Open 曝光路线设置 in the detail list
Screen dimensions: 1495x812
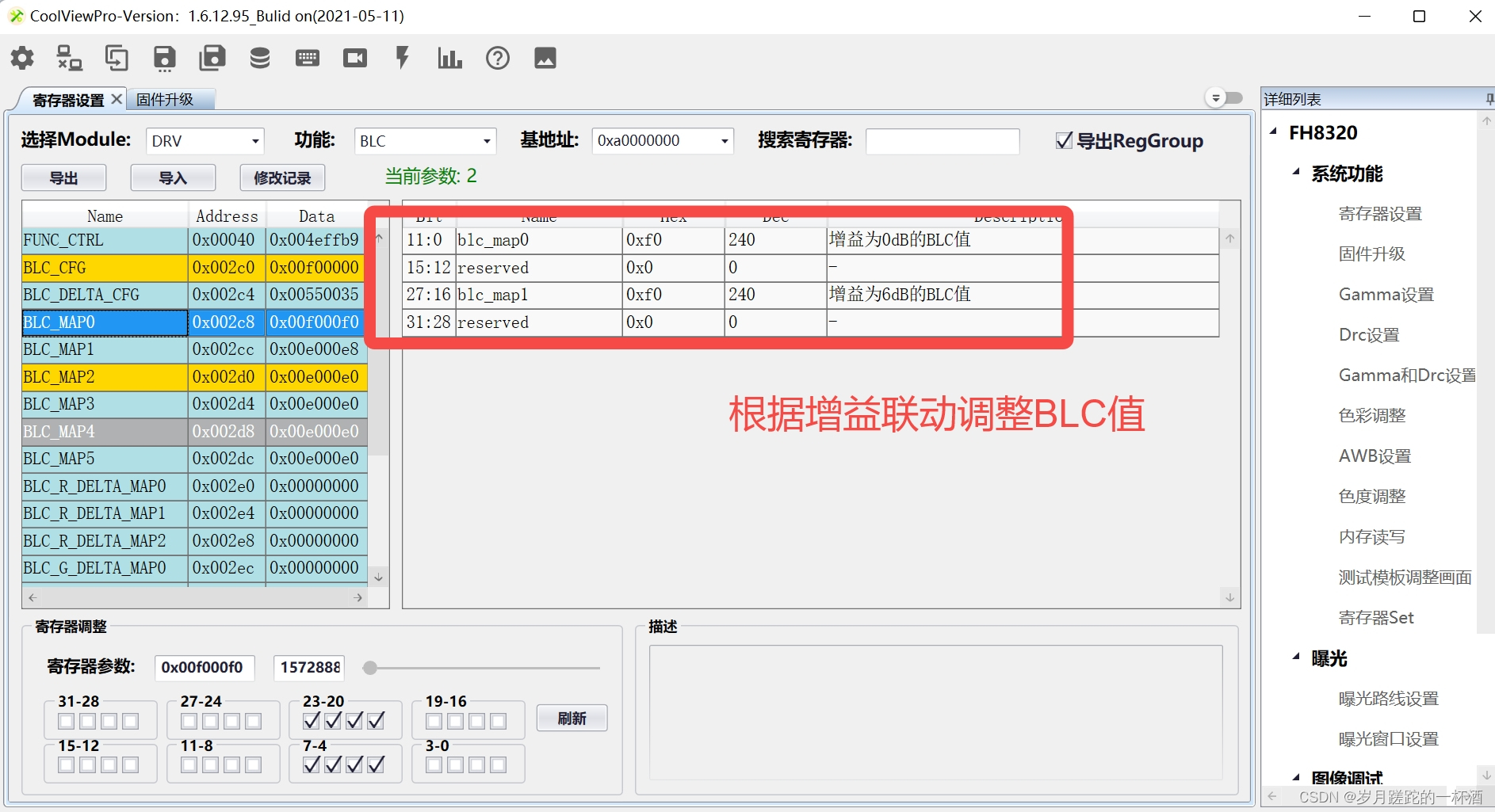pos(1389,699)
